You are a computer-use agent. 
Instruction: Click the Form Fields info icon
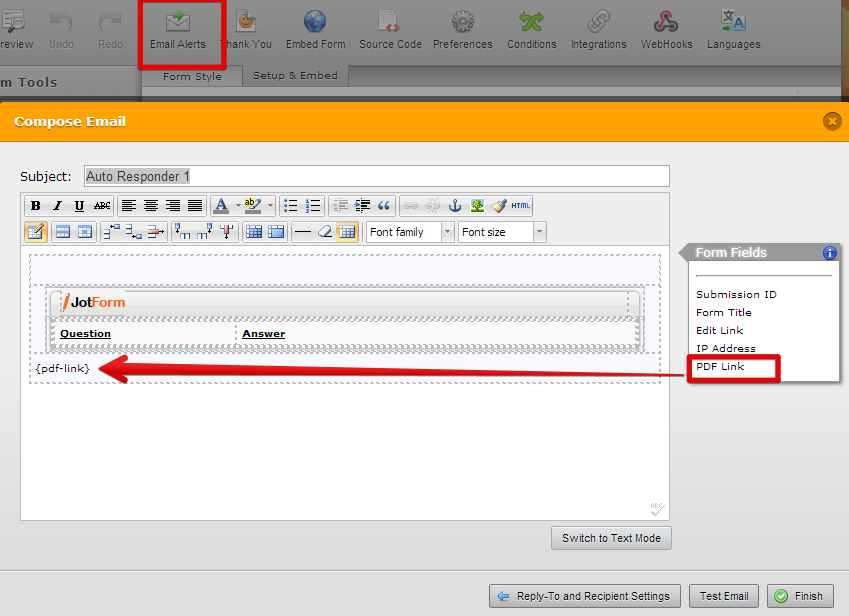829,253
